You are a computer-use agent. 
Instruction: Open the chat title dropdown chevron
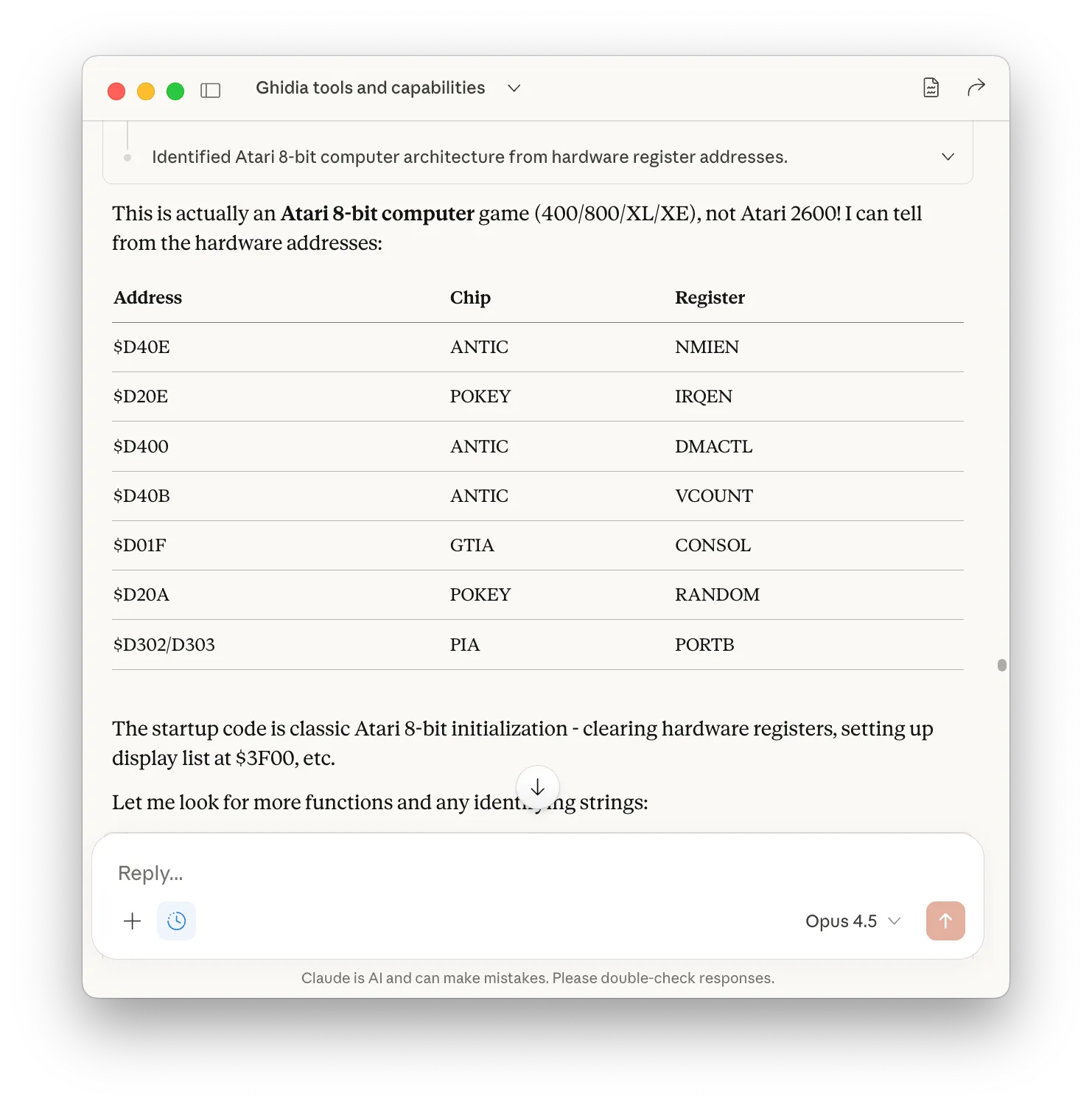click(514, 88)
